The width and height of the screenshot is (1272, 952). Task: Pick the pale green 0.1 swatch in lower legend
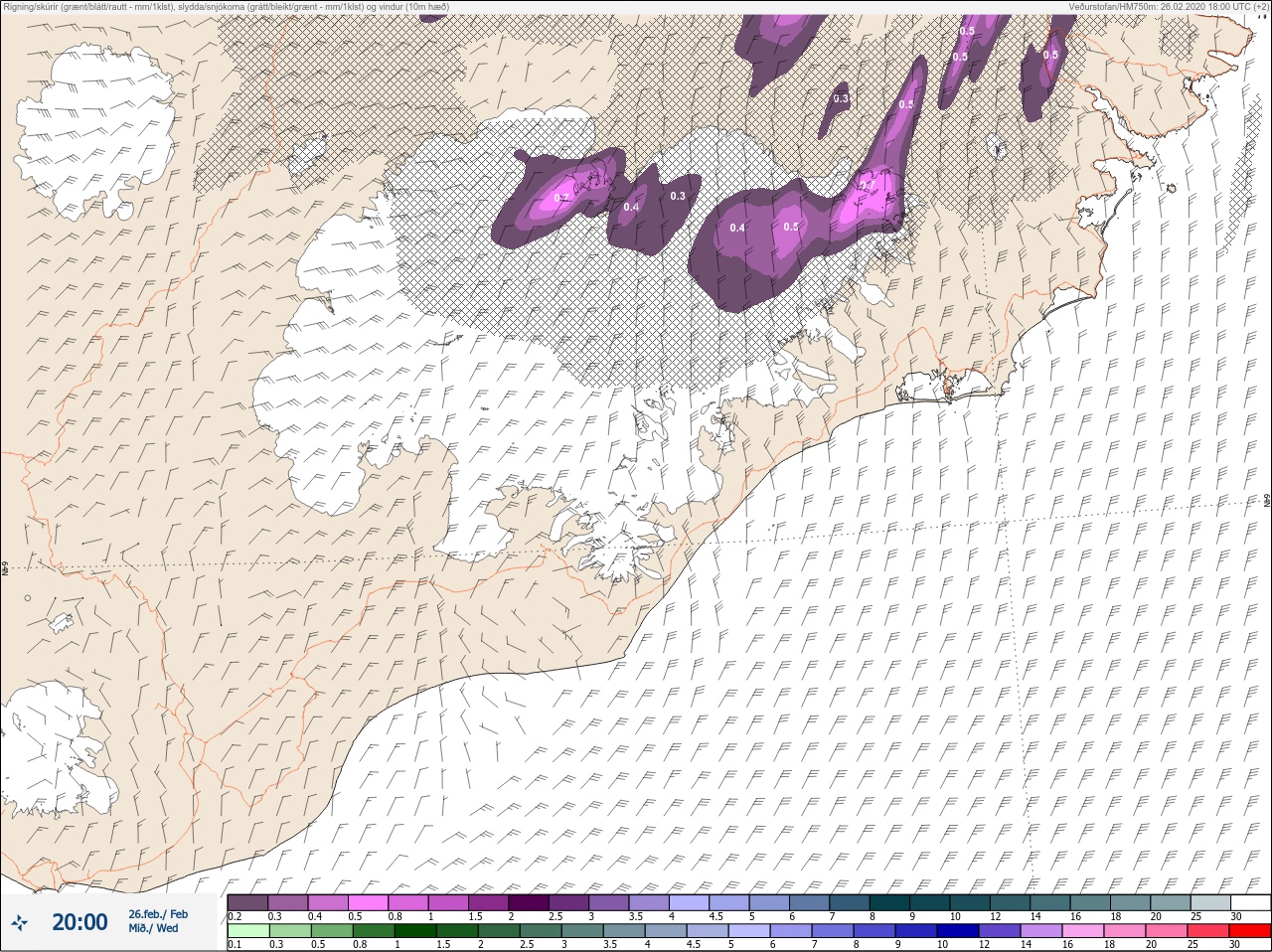[x=247, y=931]
